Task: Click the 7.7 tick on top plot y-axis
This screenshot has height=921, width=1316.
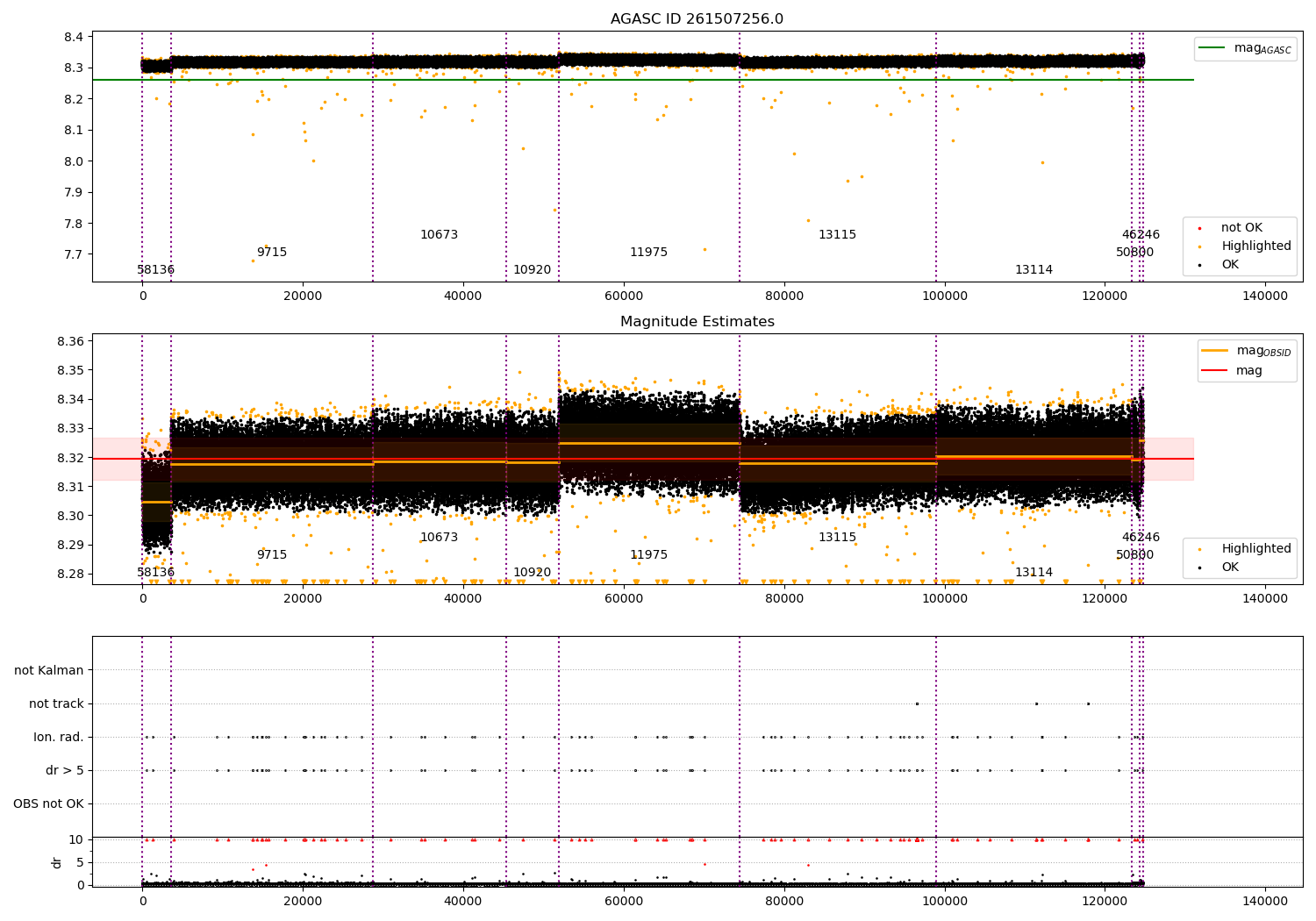Action: point(74,255)
